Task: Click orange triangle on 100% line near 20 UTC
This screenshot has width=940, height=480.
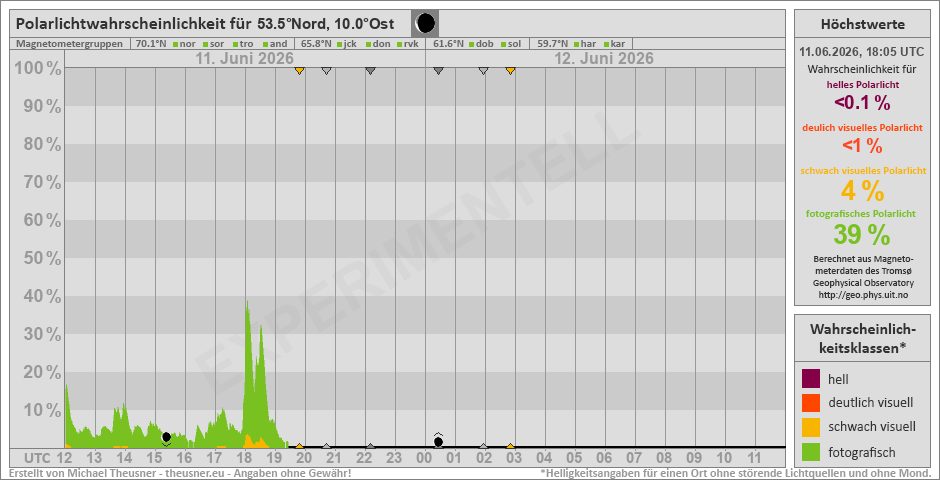Action: click(x=299, y=71)
